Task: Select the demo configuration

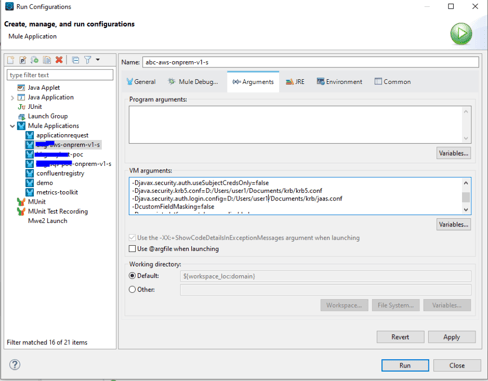Action: coord(45,183)
